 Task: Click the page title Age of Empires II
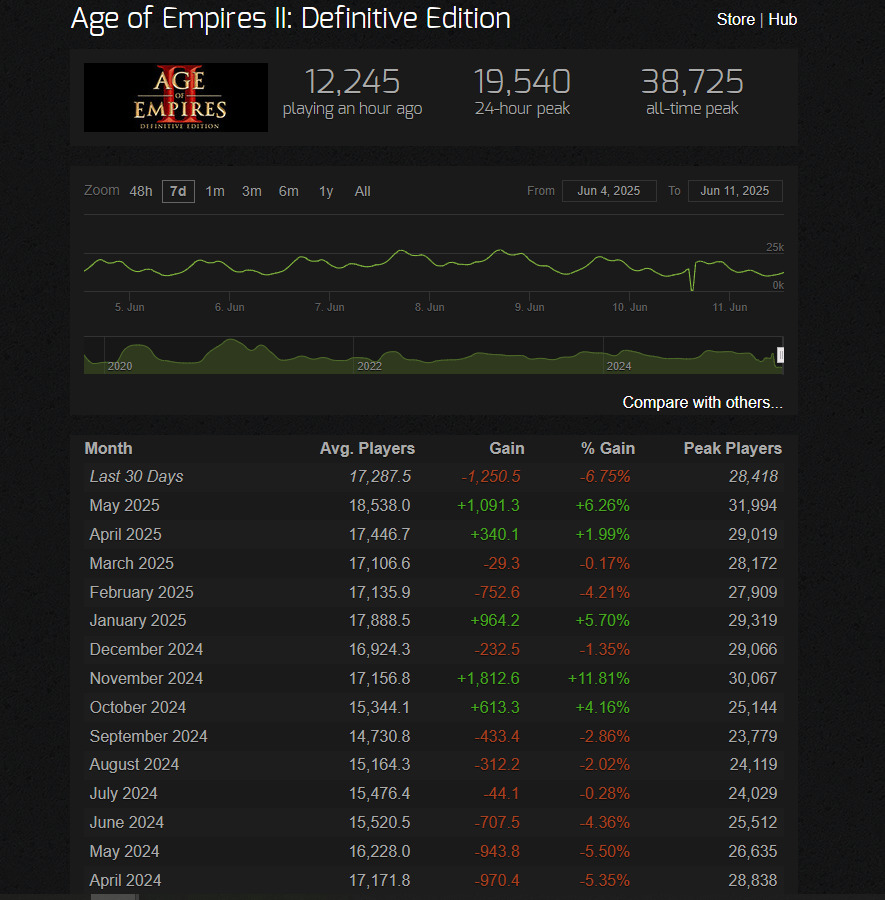point(290,18)
